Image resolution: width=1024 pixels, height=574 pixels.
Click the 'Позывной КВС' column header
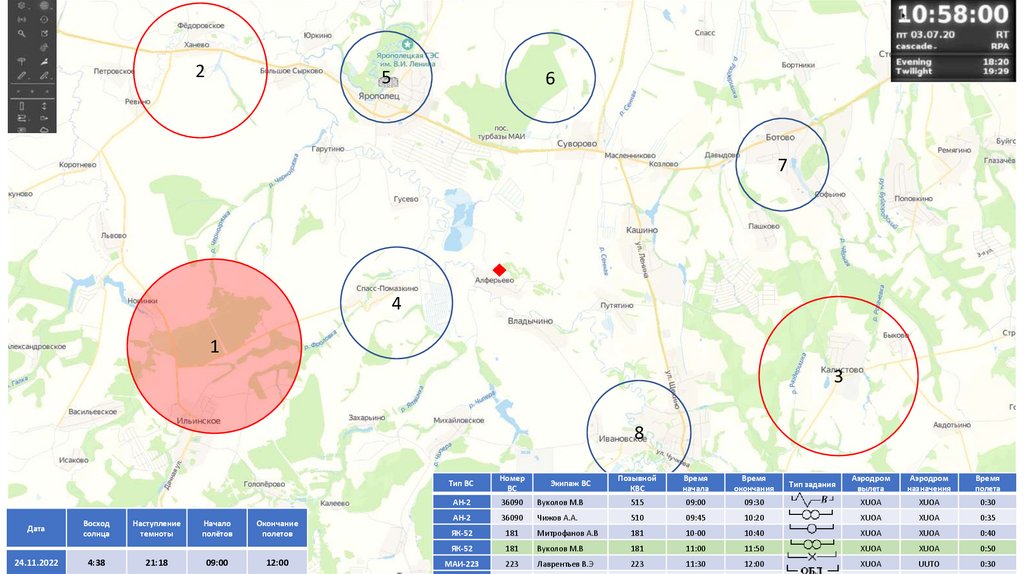637,483
